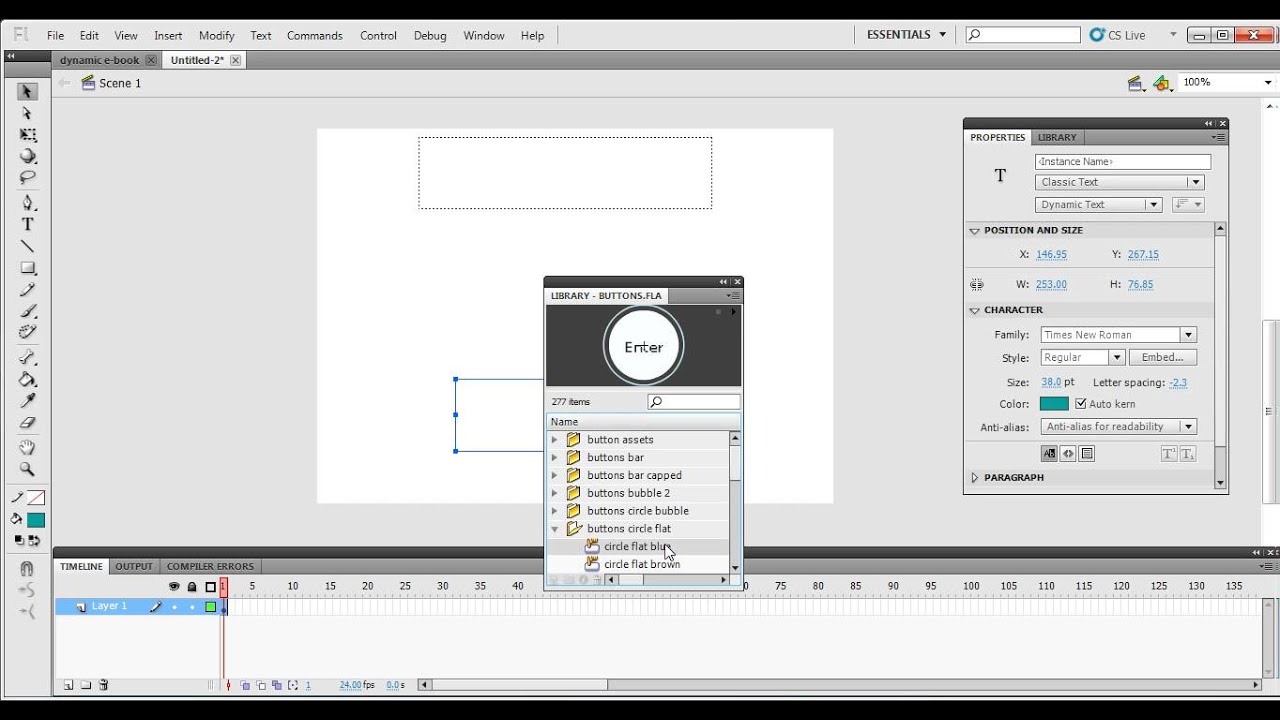Open the Control menu
The image size is (1280, 720).
[378, 35]
